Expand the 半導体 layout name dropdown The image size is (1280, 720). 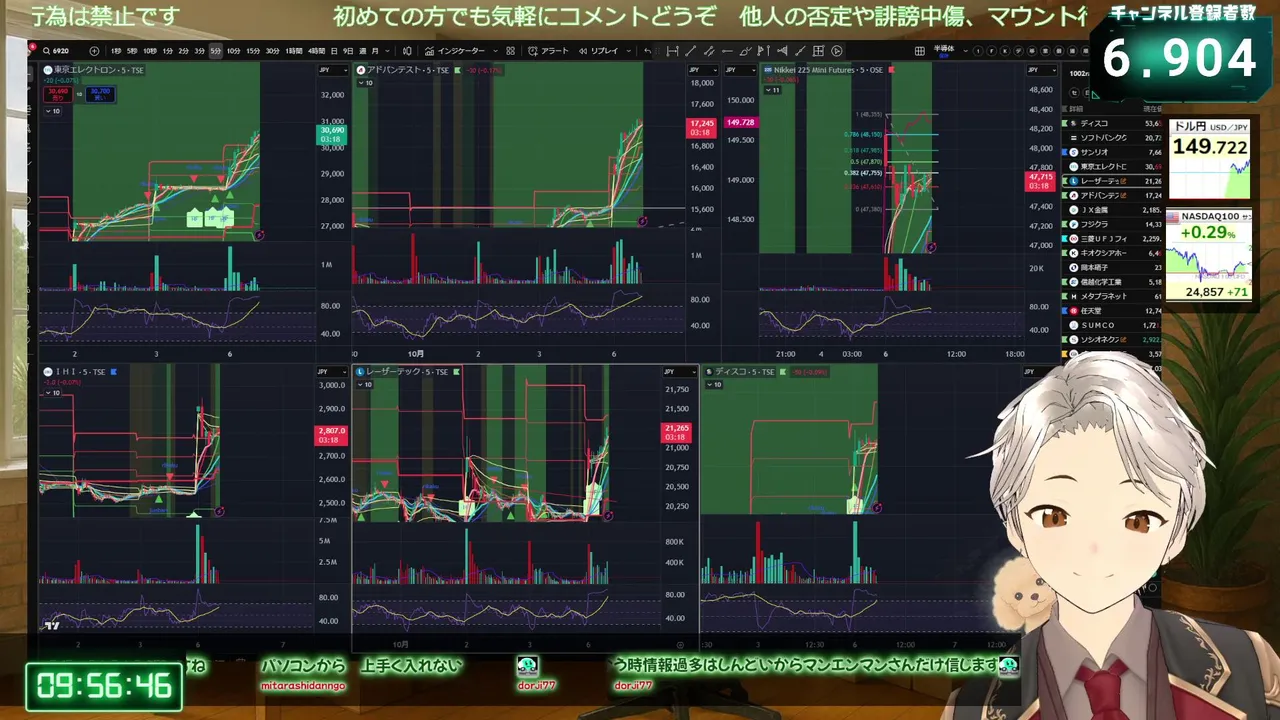point(966,51)
